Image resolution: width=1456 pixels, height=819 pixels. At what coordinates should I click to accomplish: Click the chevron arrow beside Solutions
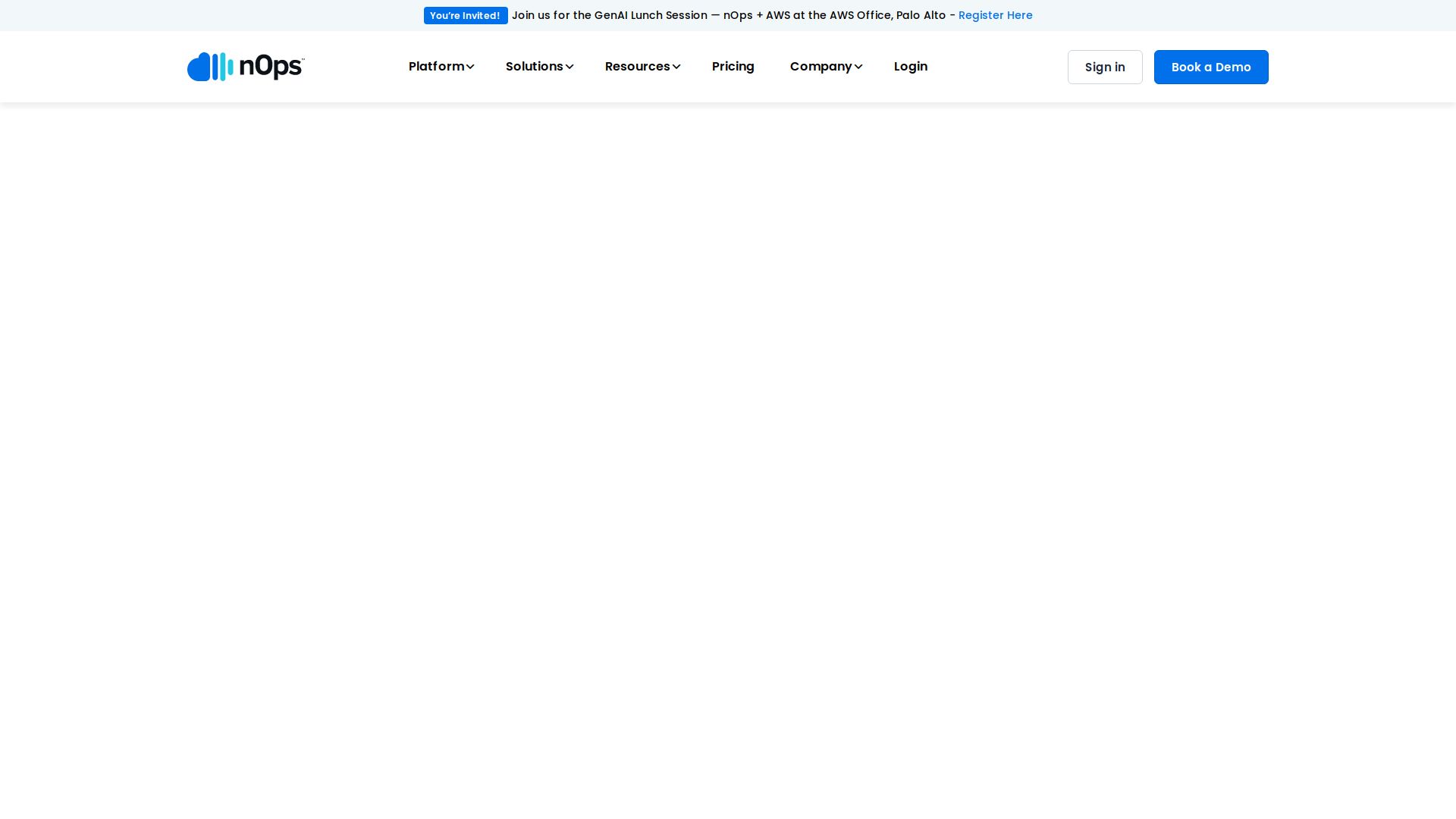click(570, 67)
